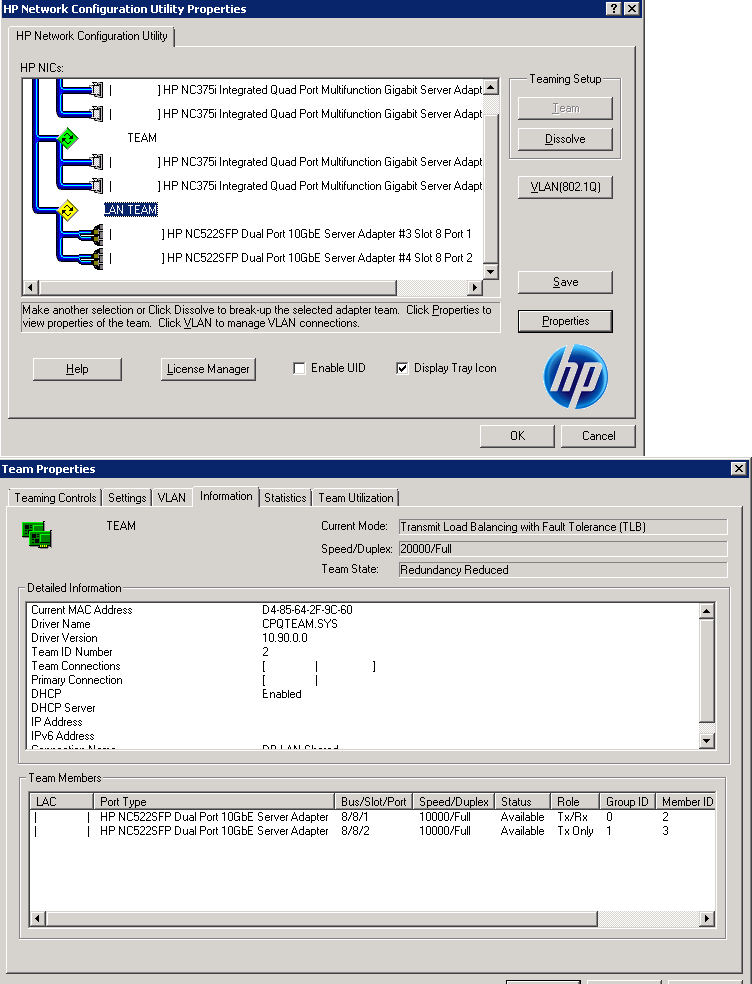Viewport: 752px width, 984px height.
Task: Click right arrow of Team Members scrollbar
Action: click(x=707, y=919)
